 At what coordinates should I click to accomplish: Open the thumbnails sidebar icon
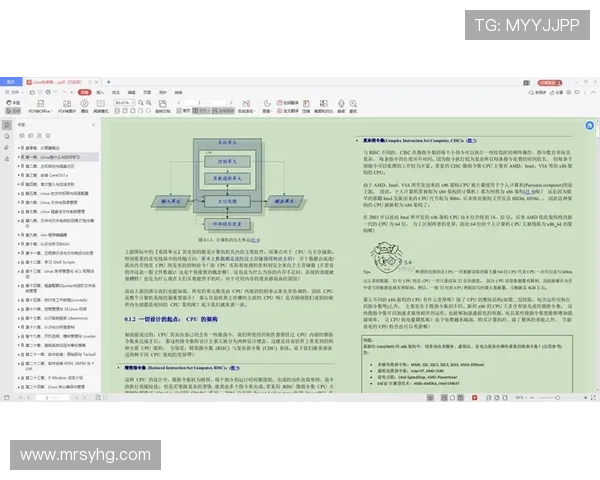7,136
